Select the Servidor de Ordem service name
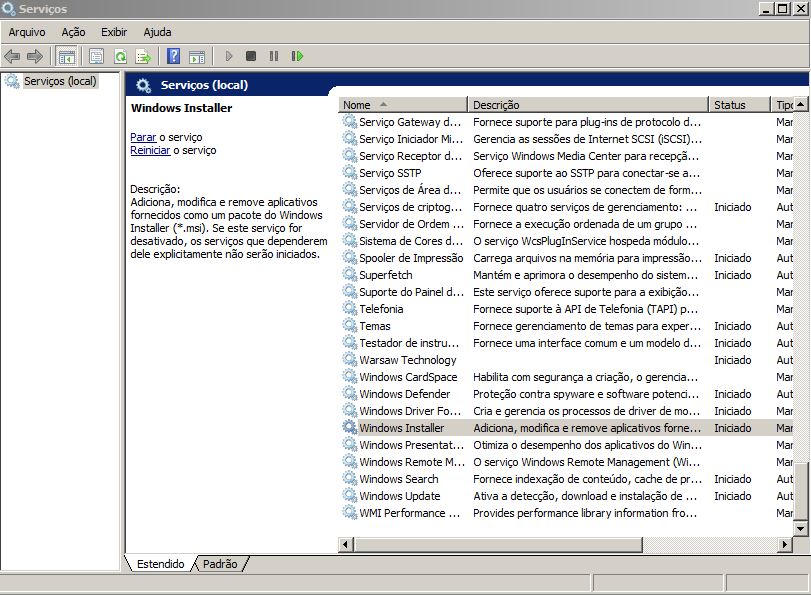Image resolution: width=811 pixels, height=595 pixels. (x=411, y=224)
